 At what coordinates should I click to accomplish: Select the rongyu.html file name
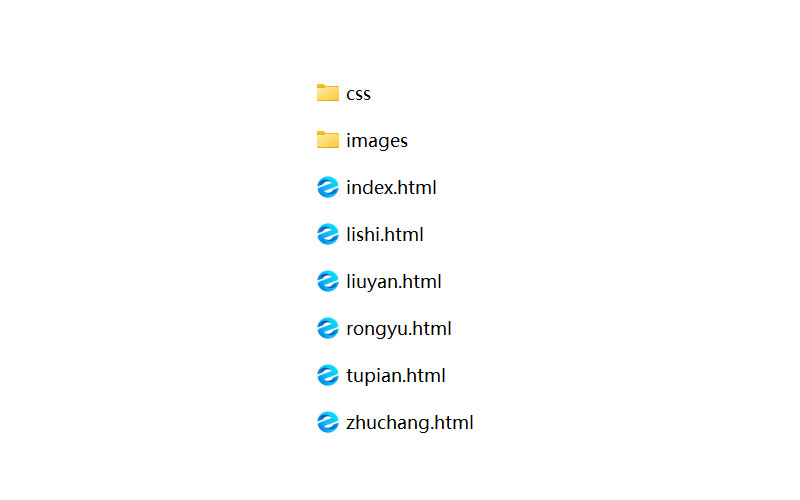coord(398,329)
